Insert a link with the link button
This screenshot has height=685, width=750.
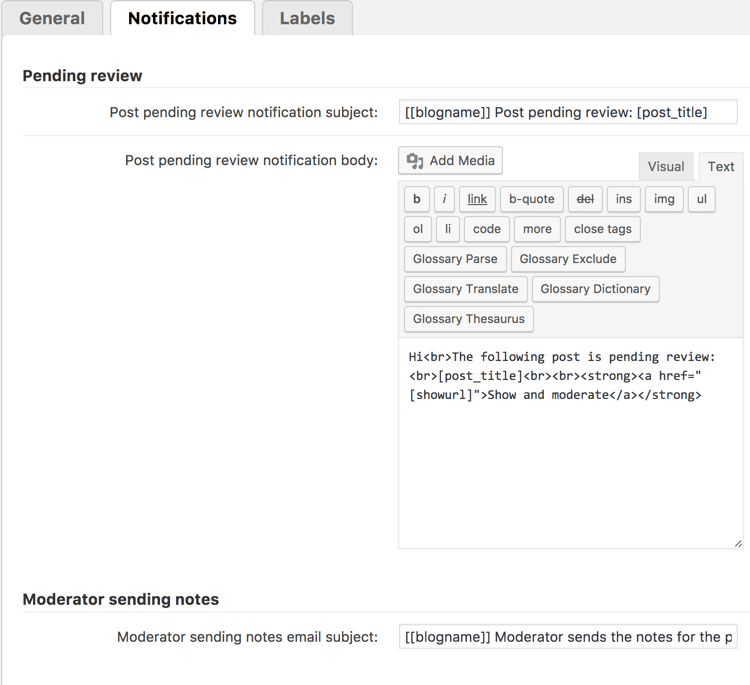click(477, 199)
